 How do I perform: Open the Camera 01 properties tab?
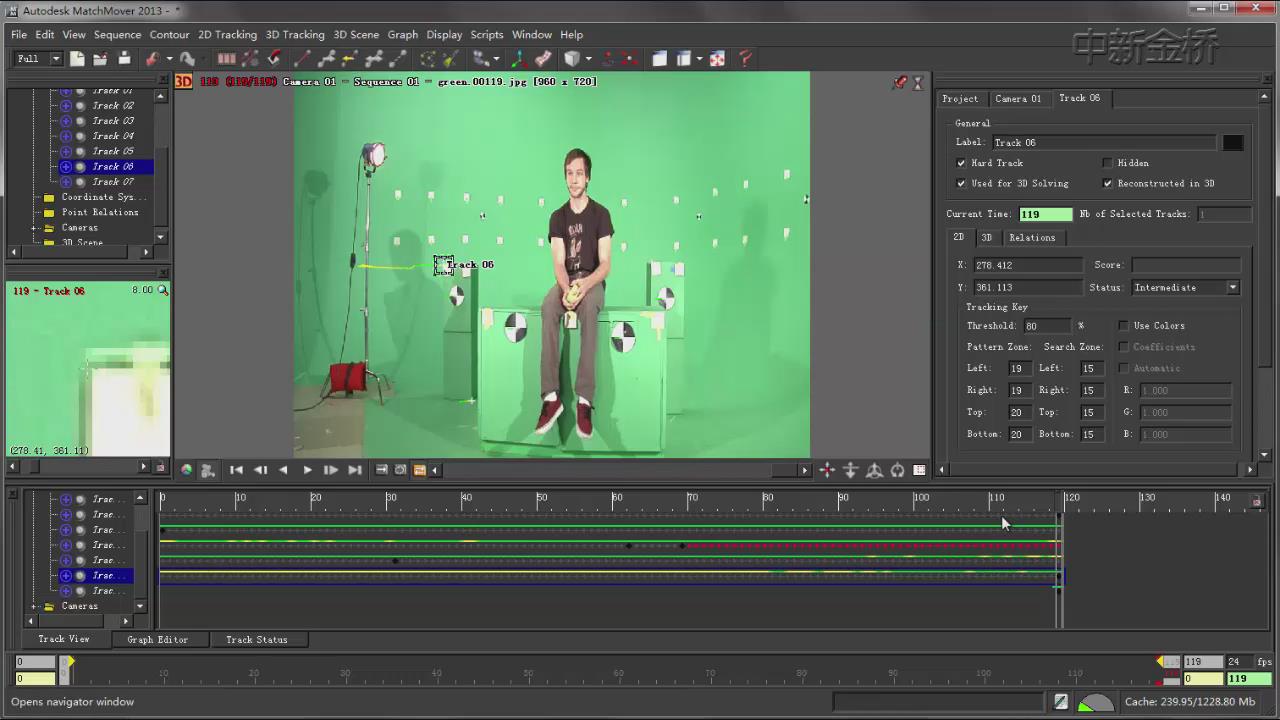coord(1018,98)
